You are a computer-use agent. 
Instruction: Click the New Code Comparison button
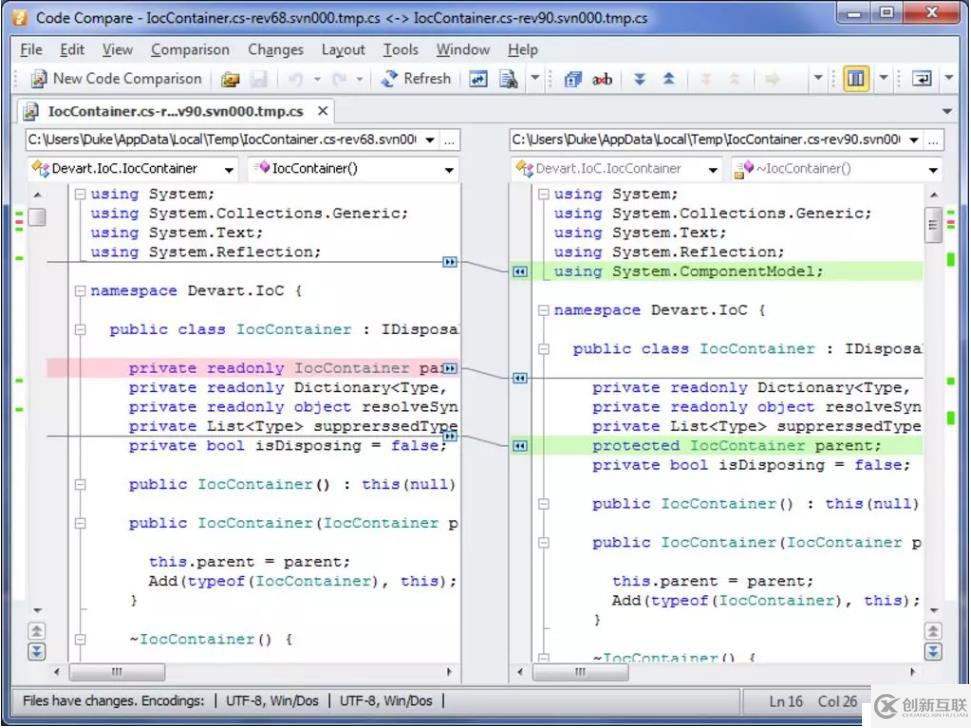tap(117, 79)
